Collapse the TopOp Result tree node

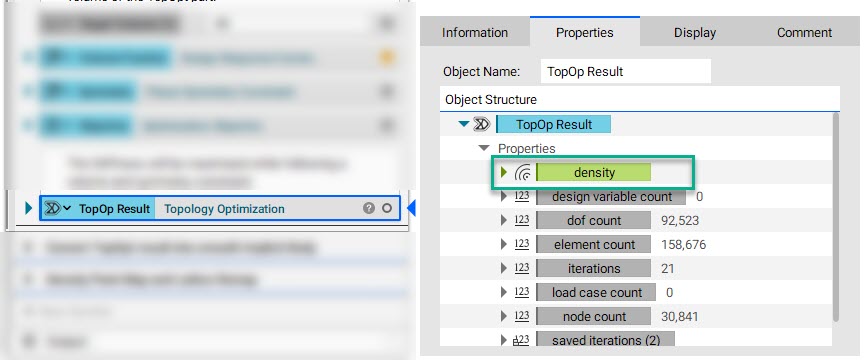coord(464,124)
